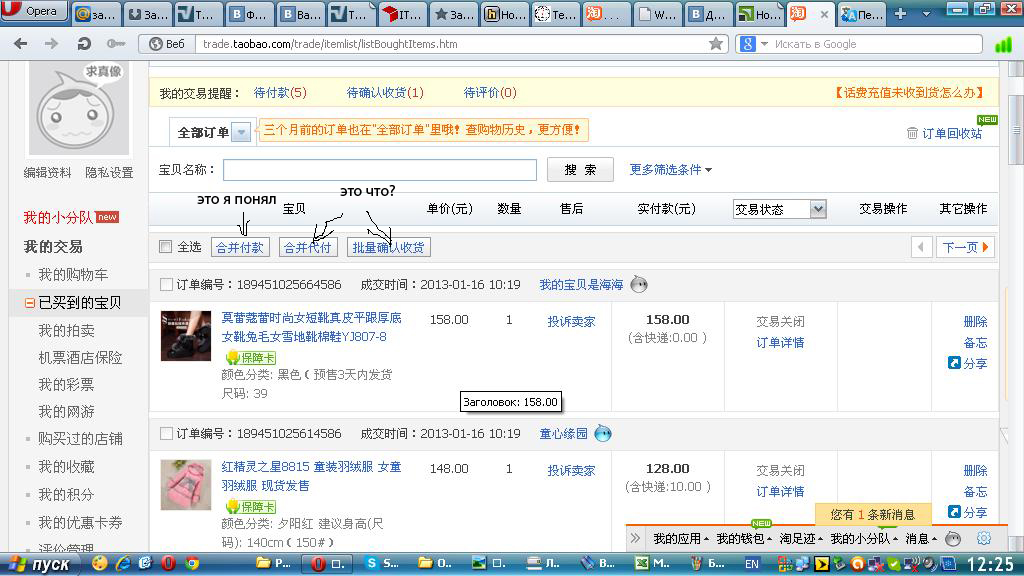Expand 更多筛选条件 filter options

671,170
